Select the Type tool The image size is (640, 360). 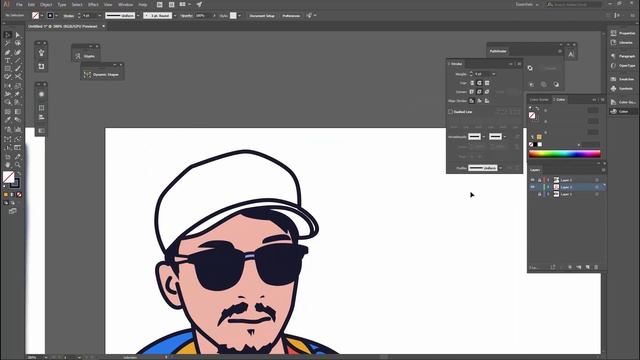coord(8,60)
